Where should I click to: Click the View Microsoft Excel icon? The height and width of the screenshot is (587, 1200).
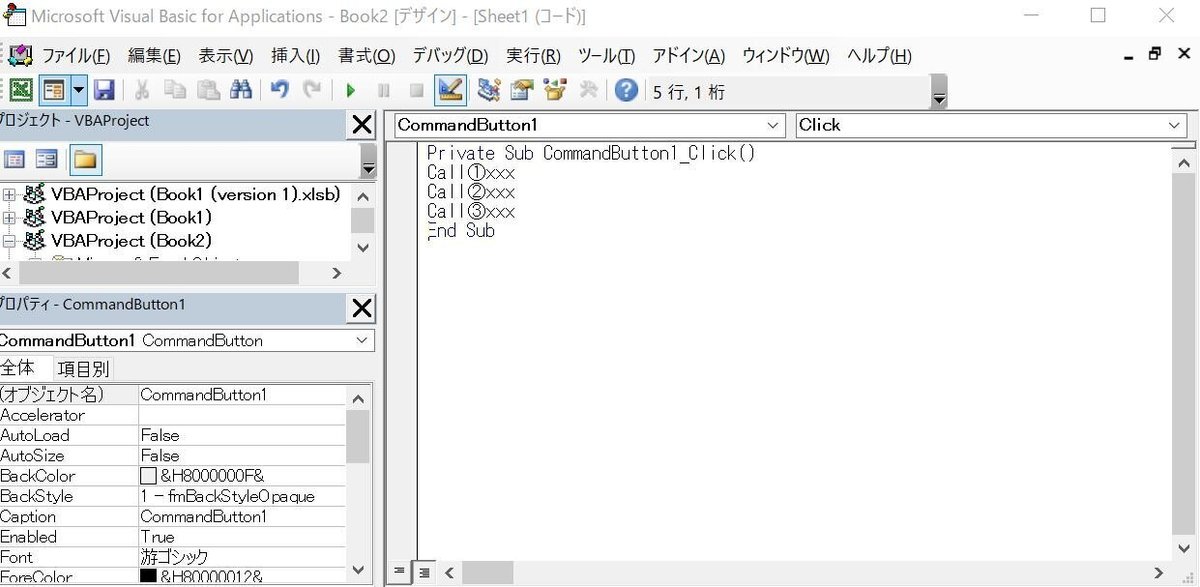point(20,91)
